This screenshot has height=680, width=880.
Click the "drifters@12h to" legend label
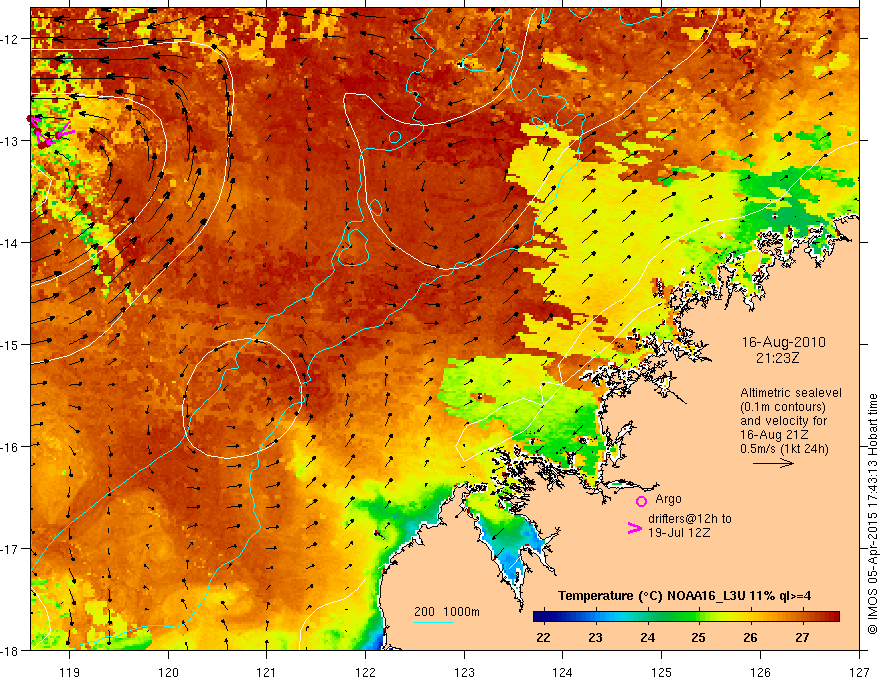pyautogui.click(x=690, y=519)
